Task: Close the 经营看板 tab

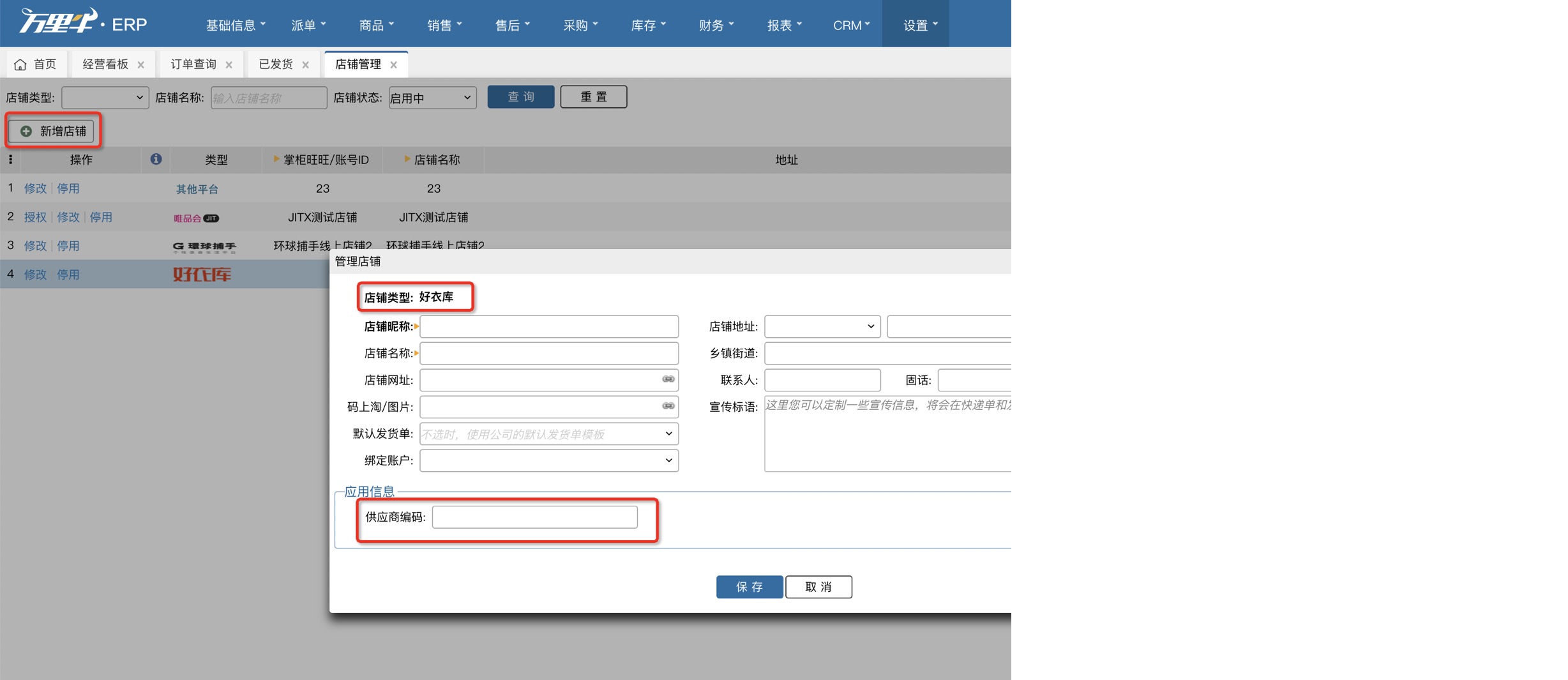Action: (x=141, y=64)
